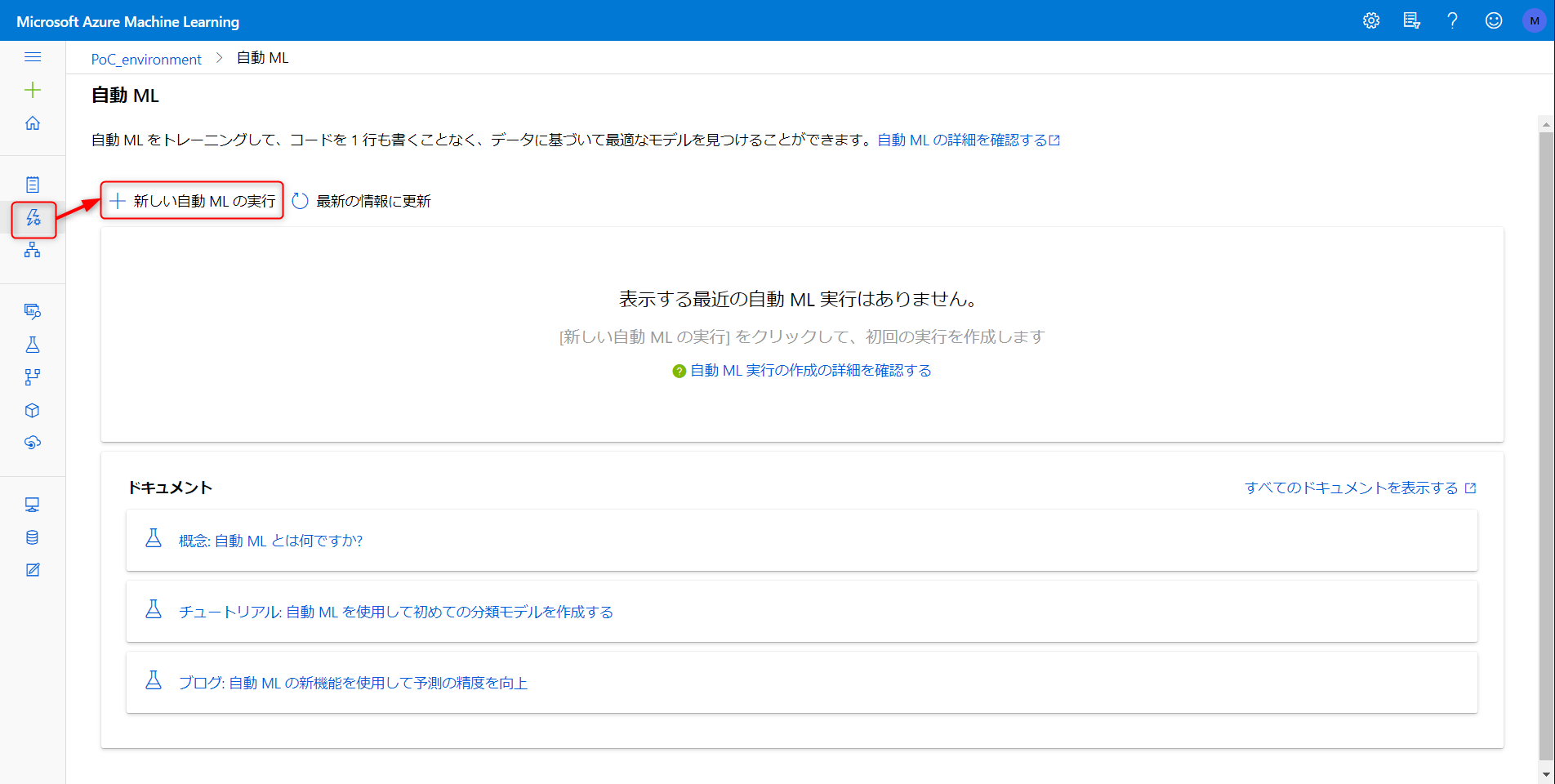Viewport: 1555px width, 784px height.
Task: Open the help question mark icon
Action: pyautogui.click(x=1453, y=20)
